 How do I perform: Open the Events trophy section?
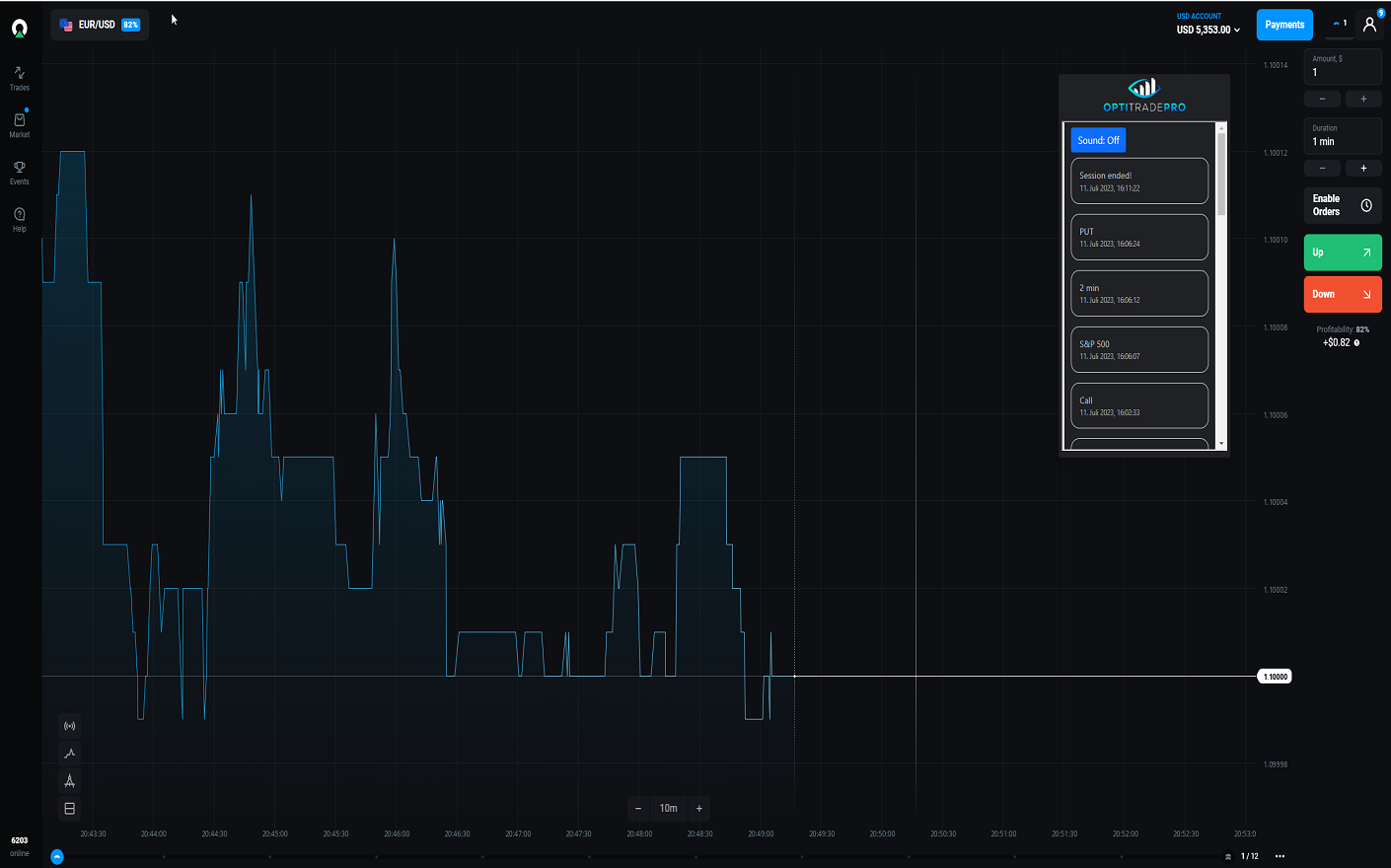(x=20, y=173)
